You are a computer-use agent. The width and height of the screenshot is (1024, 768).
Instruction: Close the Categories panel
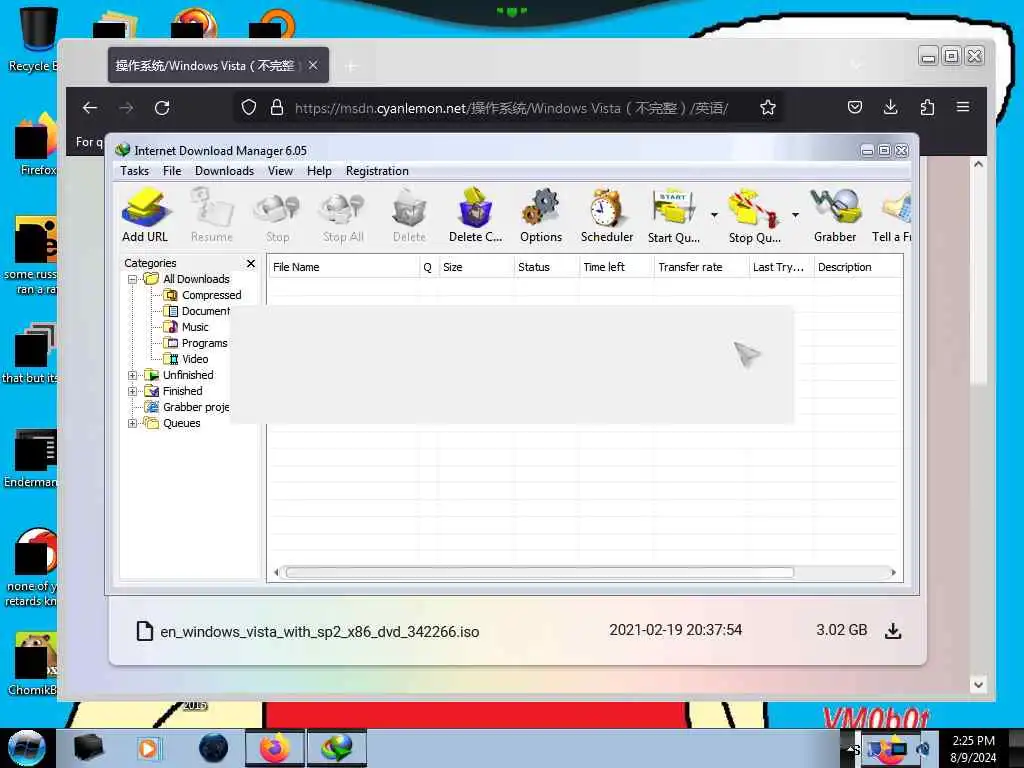click(251, 263)
